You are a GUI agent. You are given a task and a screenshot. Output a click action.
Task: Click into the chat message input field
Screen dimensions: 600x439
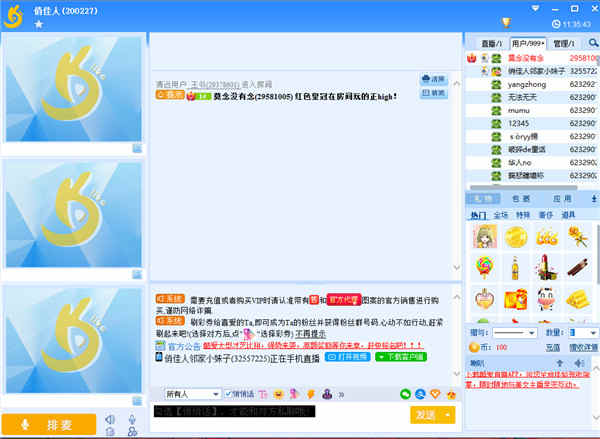(281, 416)
